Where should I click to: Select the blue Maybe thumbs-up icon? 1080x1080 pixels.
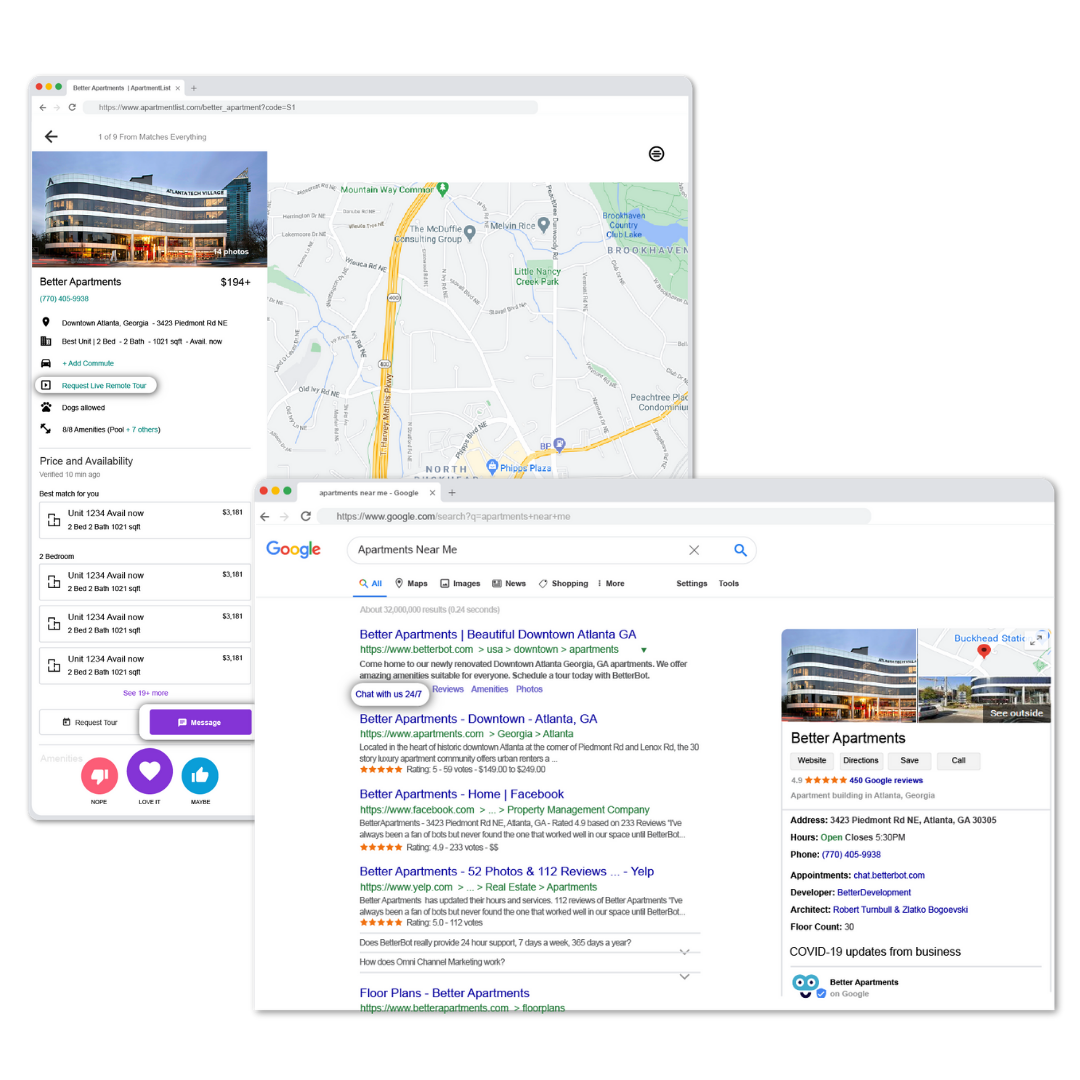[200, 776]
